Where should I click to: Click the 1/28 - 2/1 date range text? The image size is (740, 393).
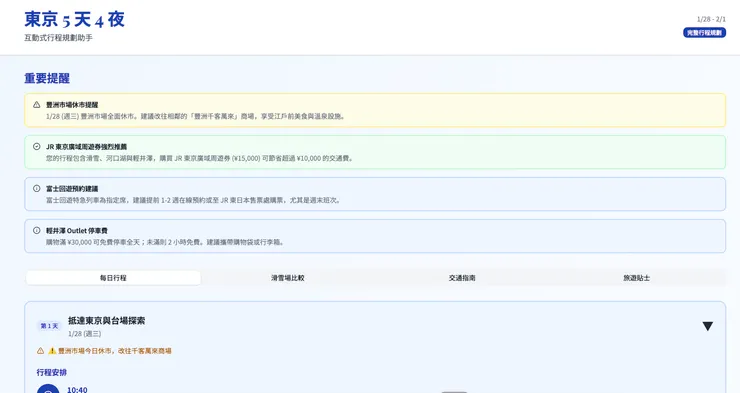711,19
